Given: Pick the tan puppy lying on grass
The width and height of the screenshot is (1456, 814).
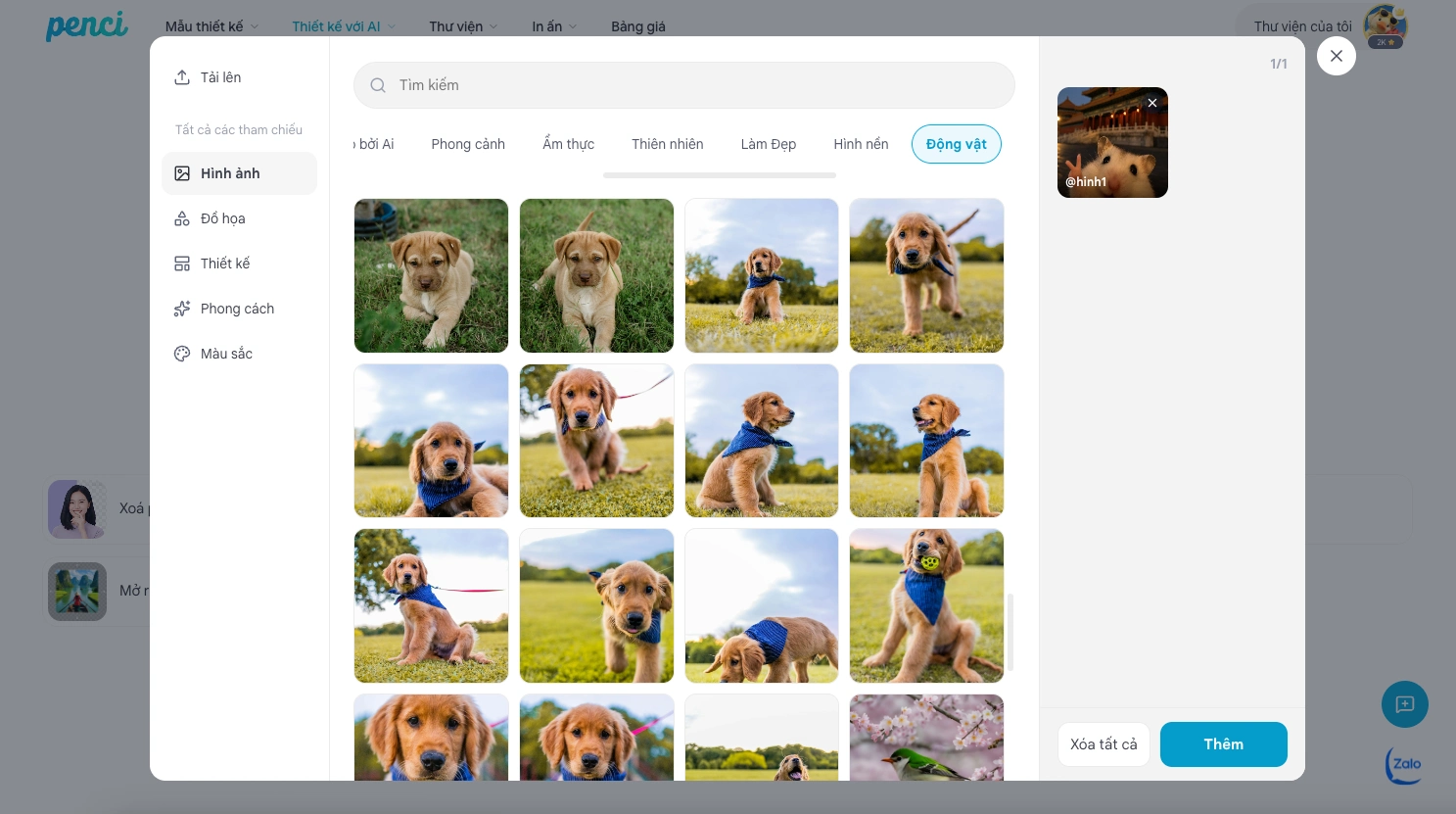Looking at the screenshot, I should 432,275.
